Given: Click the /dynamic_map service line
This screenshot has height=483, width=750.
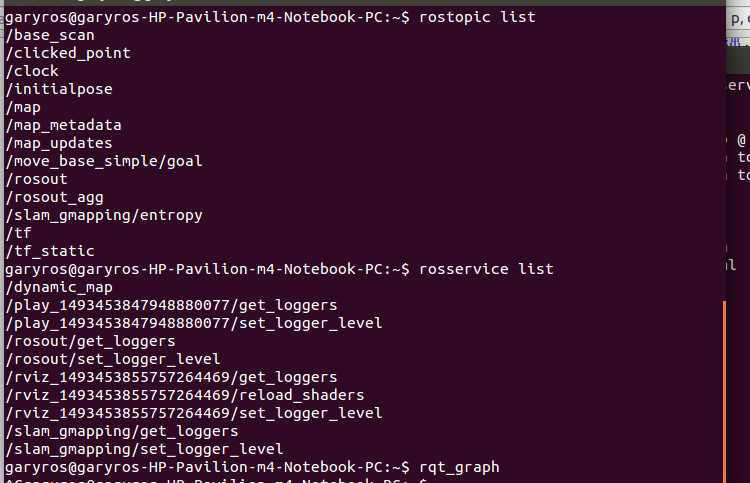Looking at the screenshot, I should pyautogui.click(x=59, y=287).
